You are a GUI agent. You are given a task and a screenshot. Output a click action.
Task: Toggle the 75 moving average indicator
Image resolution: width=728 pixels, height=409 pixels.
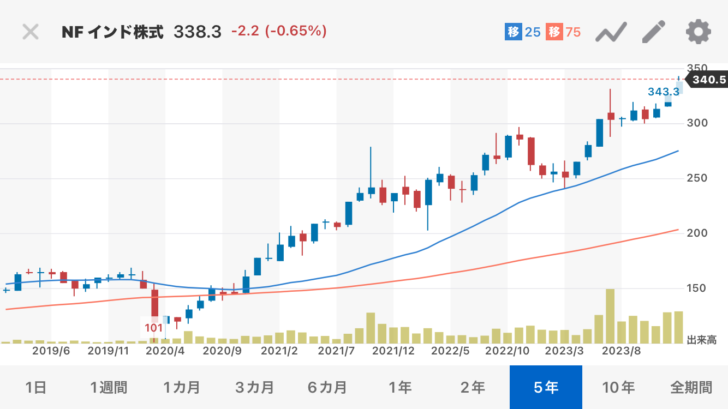(x=566, y=32)
